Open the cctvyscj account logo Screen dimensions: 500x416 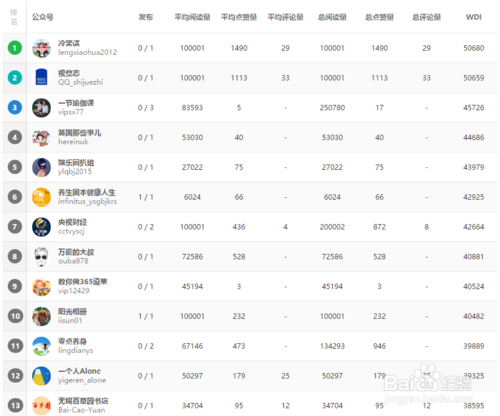(41, 227)
